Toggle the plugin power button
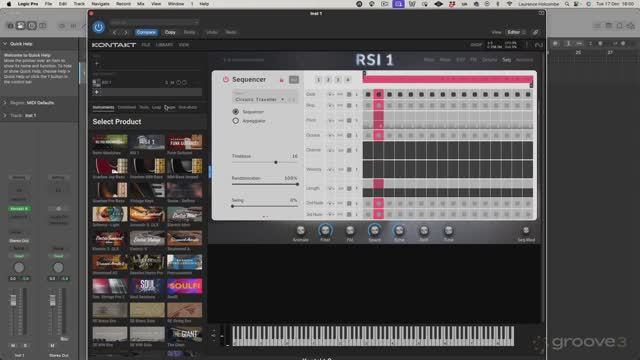The width and height of the screenshot is (640, 360). [98, 27]
